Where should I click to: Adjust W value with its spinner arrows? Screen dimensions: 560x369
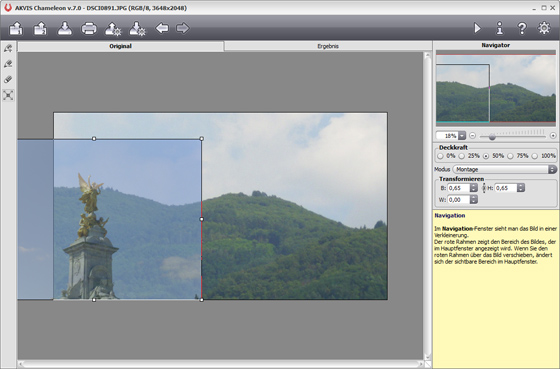(x=474, y=200)
